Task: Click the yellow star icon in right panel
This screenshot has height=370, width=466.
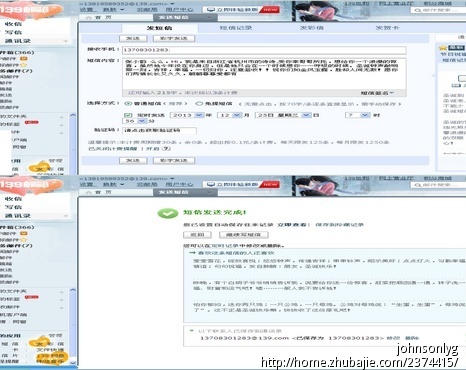Action: (x=443, y=48)
